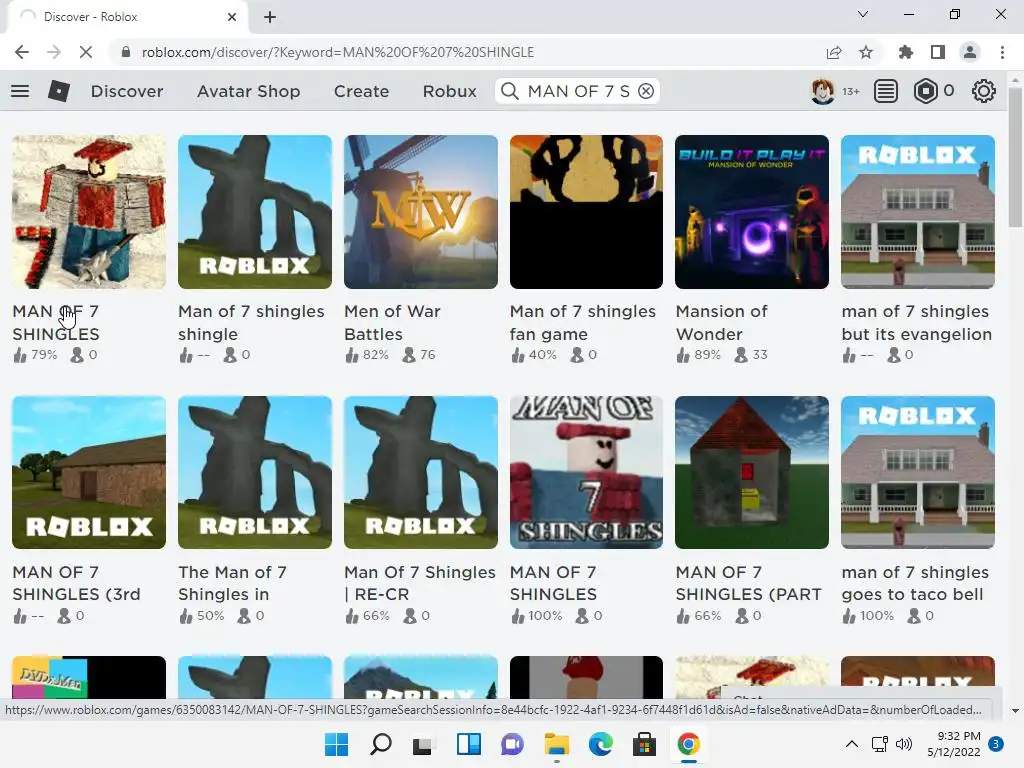Click the page vertical scrollbar thumb
Image resolution: width=1024 pixels, height=768 pixels.
click(x=1015, y=157)
